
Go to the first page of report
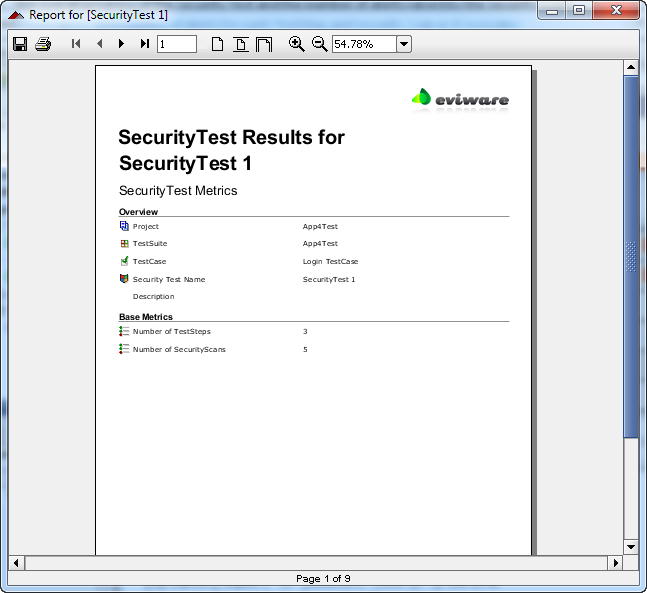(x=76, y=44)
